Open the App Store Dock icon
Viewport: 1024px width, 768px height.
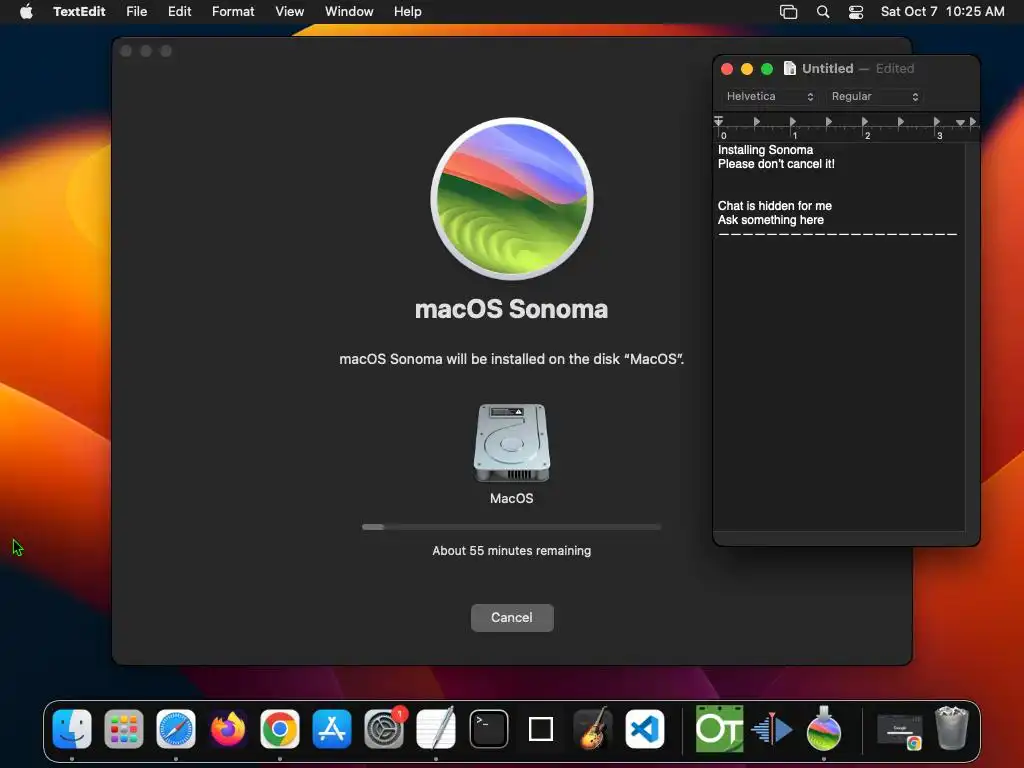coord(332,729)
